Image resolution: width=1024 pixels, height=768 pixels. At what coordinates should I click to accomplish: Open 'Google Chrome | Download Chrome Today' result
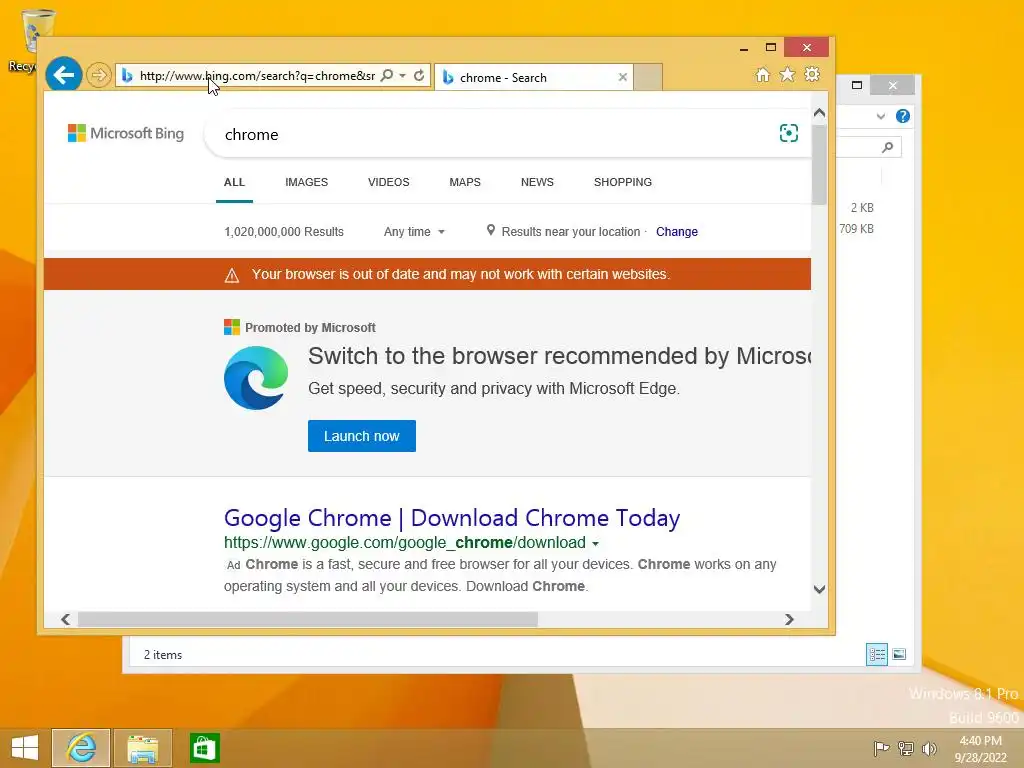[x=452, y=518]
